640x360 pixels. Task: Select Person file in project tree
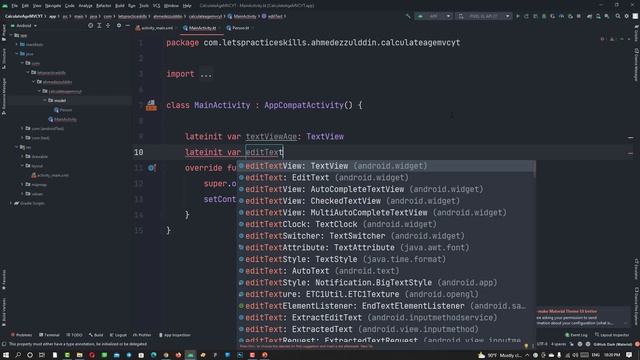pyautogui.click(x=63, y=110)
